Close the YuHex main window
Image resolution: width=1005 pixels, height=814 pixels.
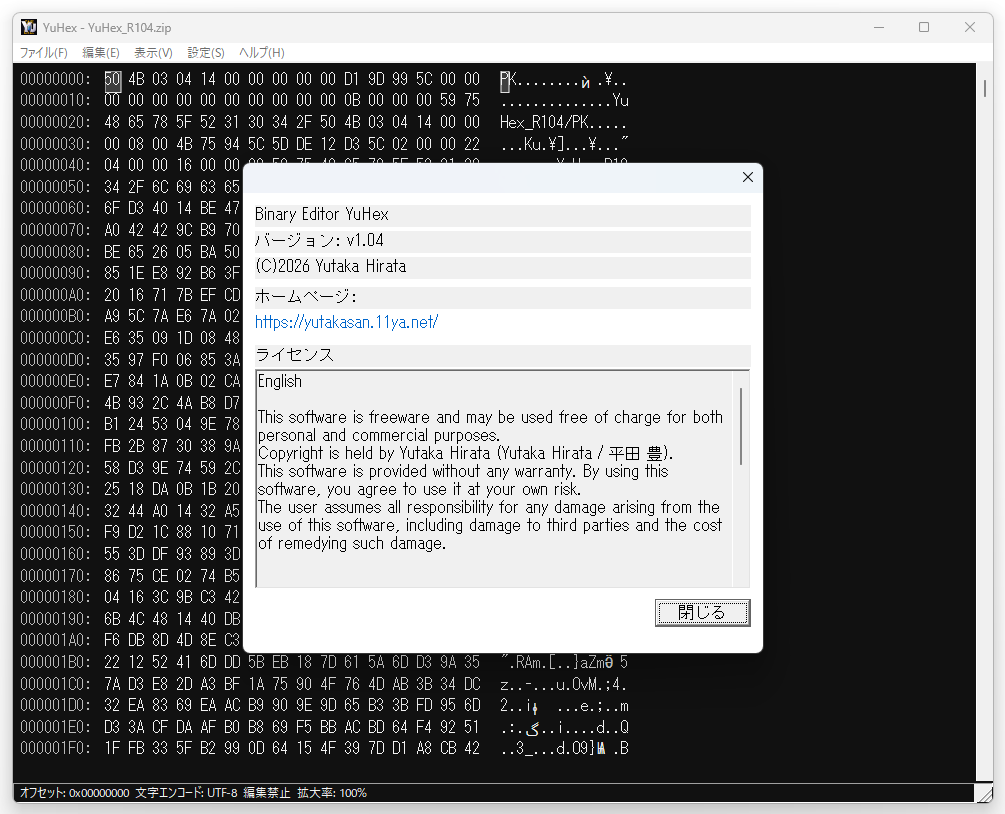point(970,28)
